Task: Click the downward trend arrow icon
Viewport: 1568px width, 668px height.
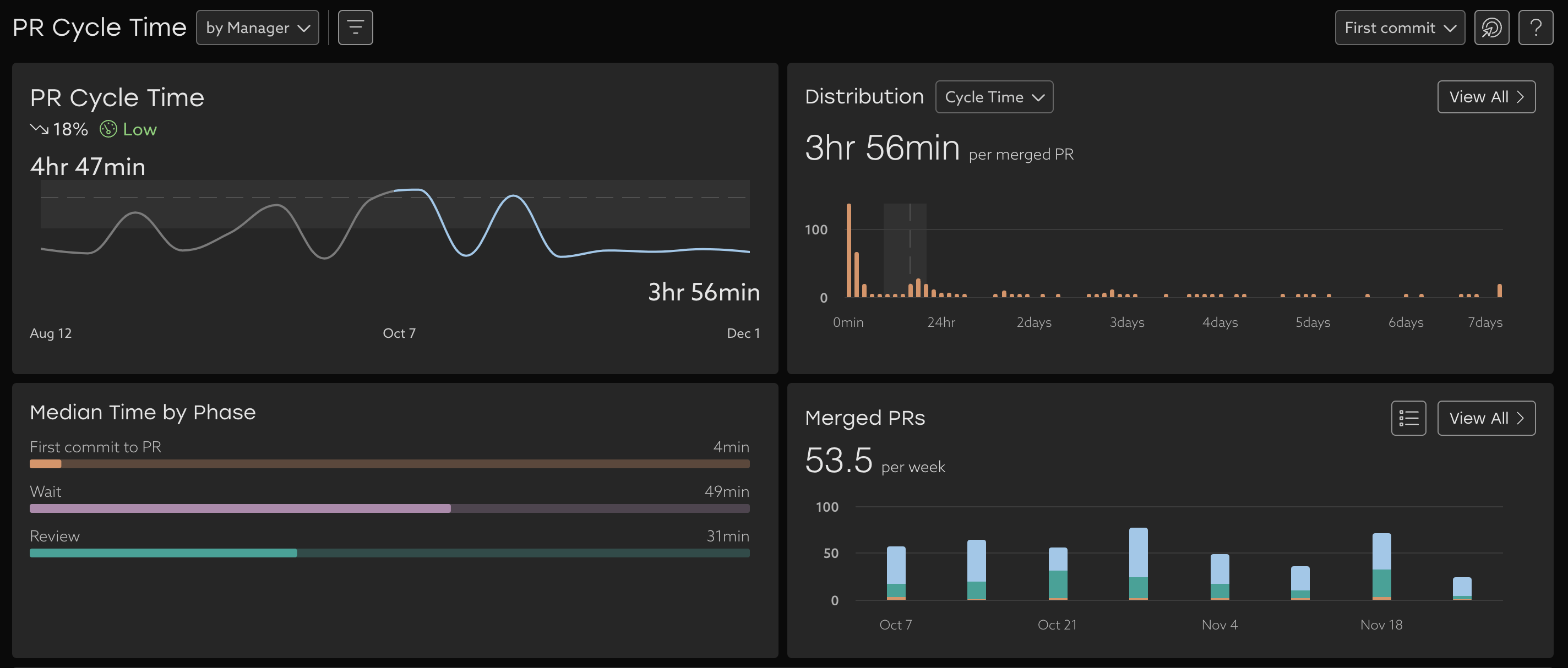Action: point(39,129)
